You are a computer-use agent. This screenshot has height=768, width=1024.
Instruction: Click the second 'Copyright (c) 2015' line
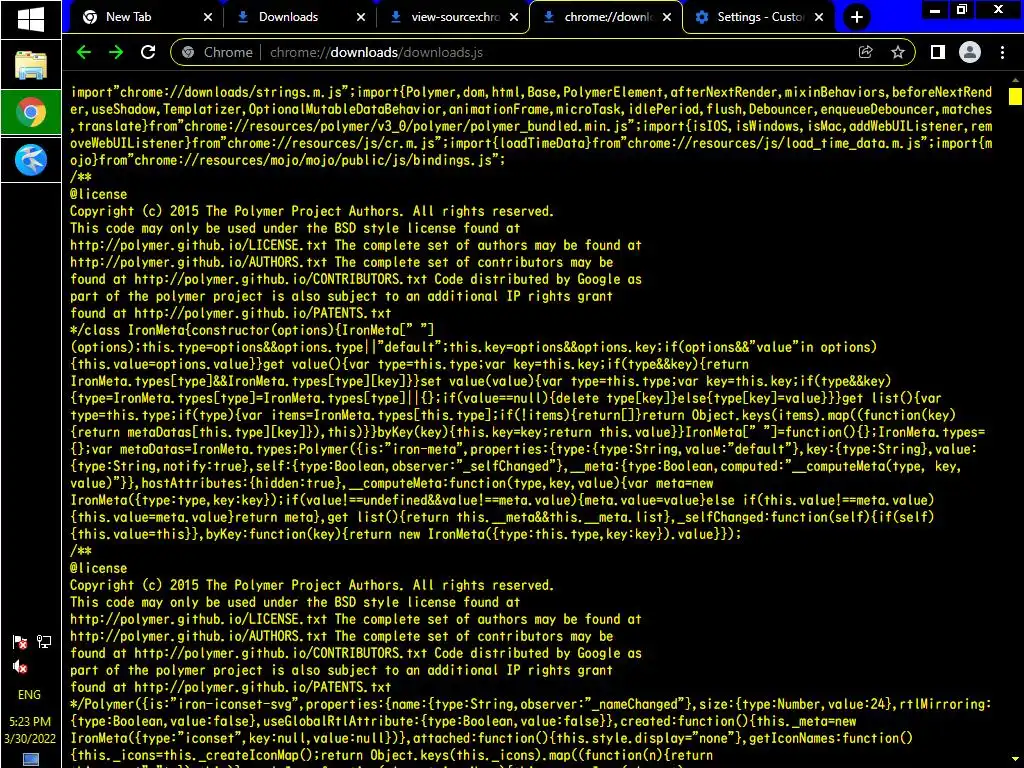312,585
